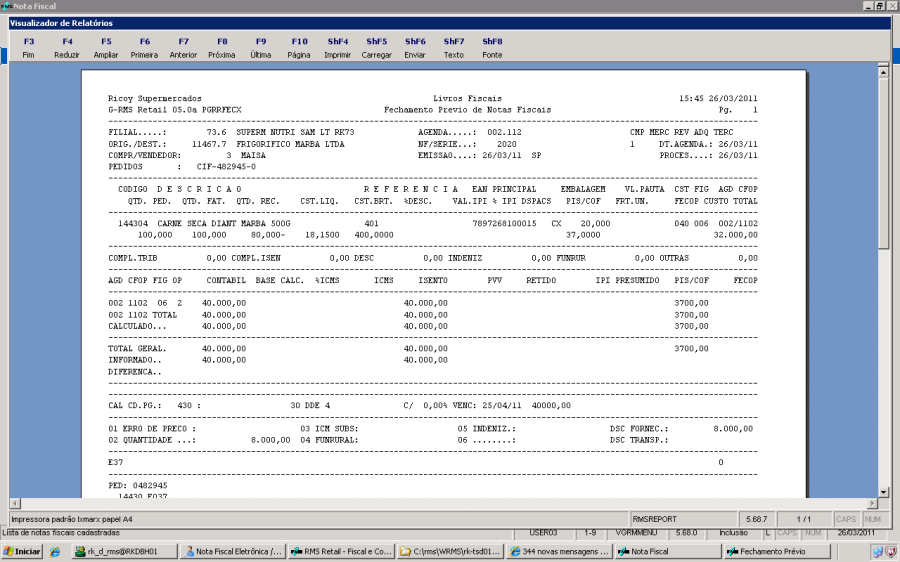Click EAN 7897268100015 value
The image size is (900, 562).
pos(504,224)
